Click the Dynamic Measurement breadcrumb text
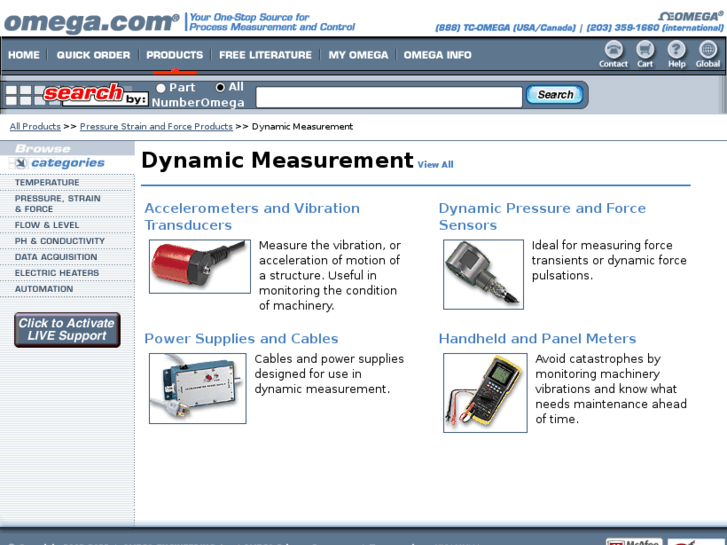This screenshot has width=727, height=545. pos(302,126)
